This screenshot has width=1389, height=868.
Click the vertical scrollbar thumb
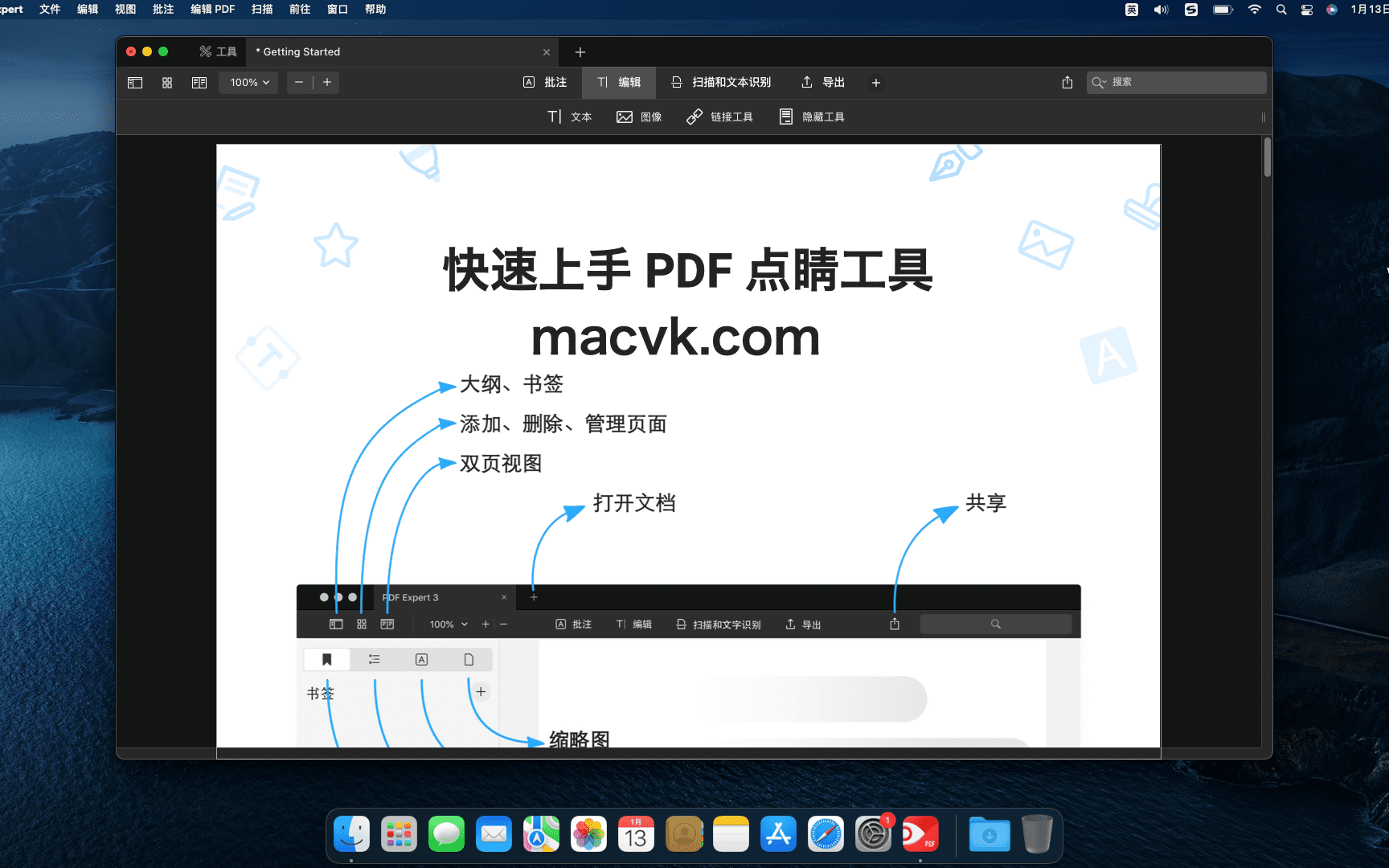click(x=1267, y=158)
